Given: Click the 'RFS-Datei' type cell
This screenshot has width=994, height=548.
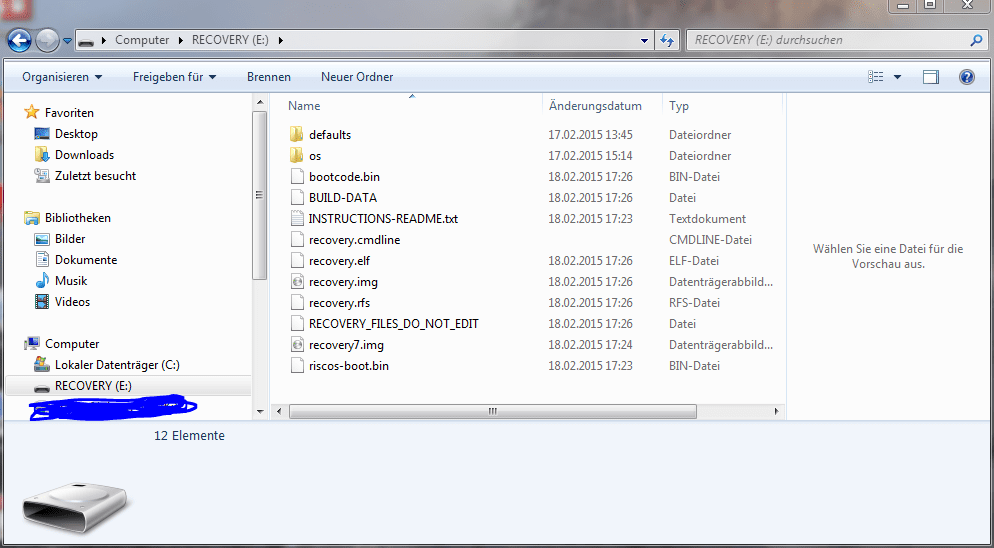Looking at the screenshot, I should point(695,303).
